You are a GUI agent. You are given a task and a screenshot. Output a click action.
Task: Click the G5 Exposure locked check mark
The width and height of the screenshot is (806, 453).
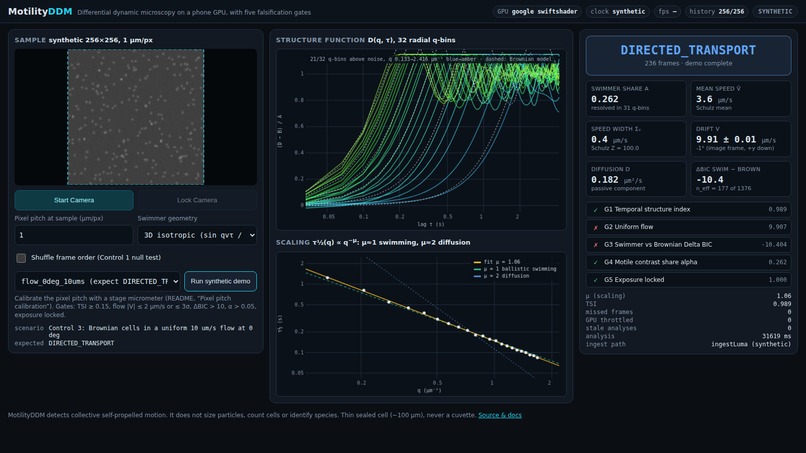tap(595, 280)
